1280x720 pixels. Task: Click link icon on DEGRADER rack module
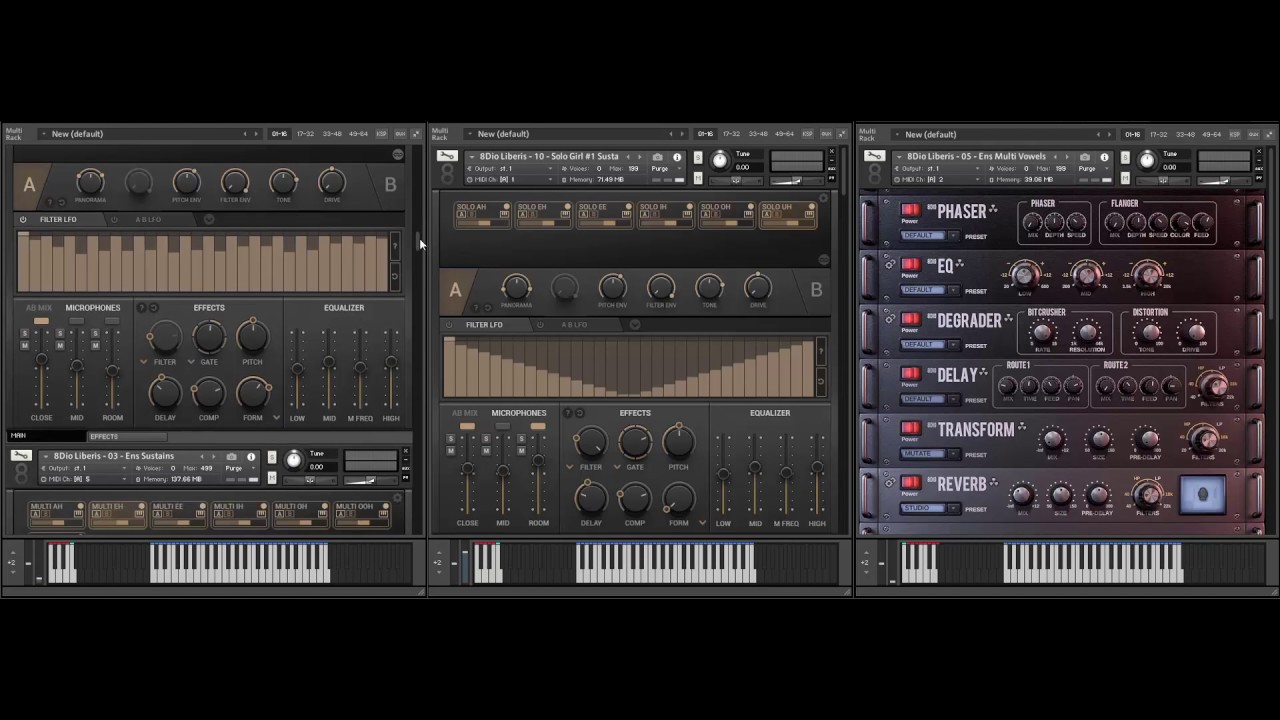889,319
